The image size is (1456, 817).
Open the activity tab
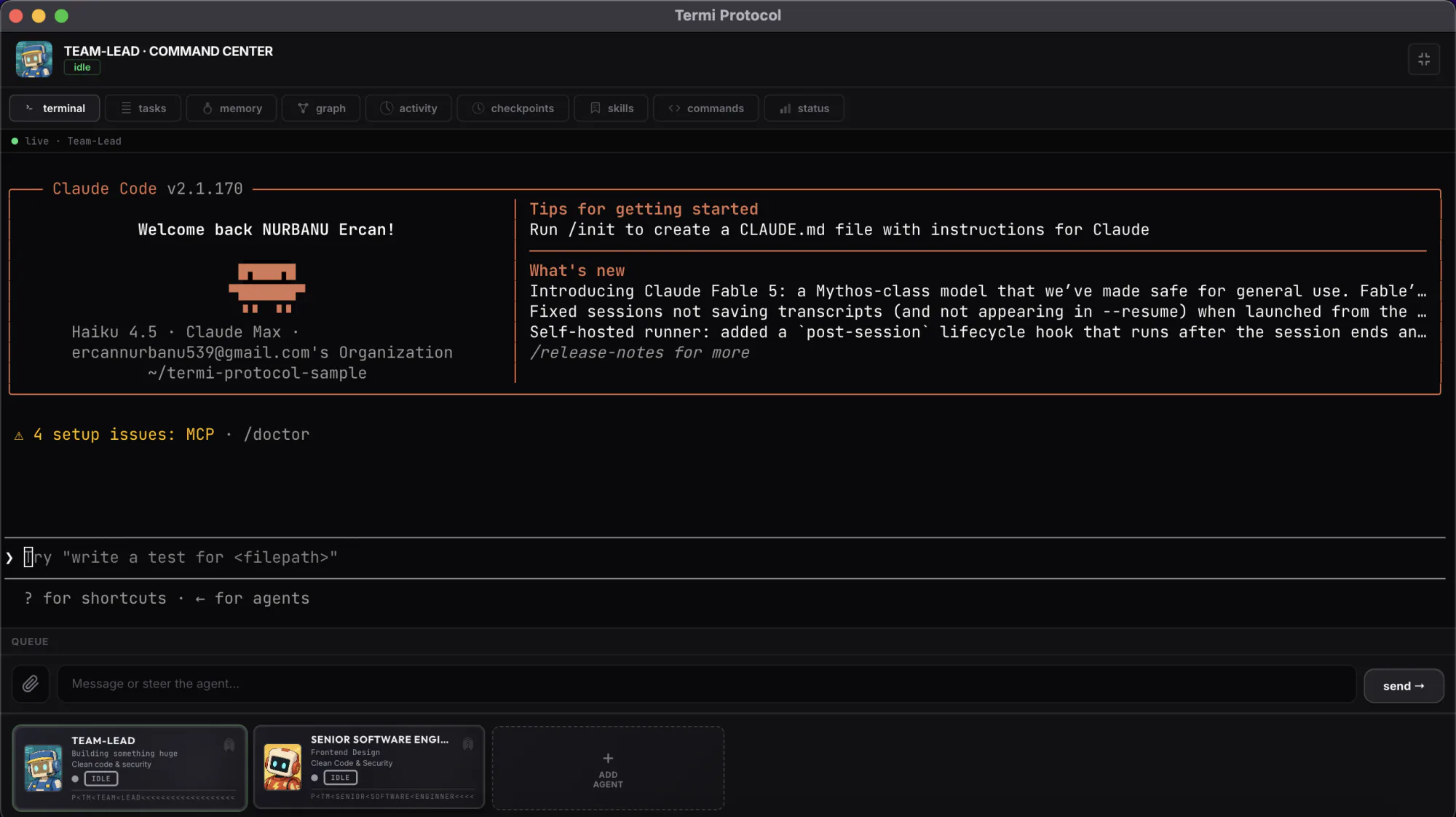(x=408, y=108)
